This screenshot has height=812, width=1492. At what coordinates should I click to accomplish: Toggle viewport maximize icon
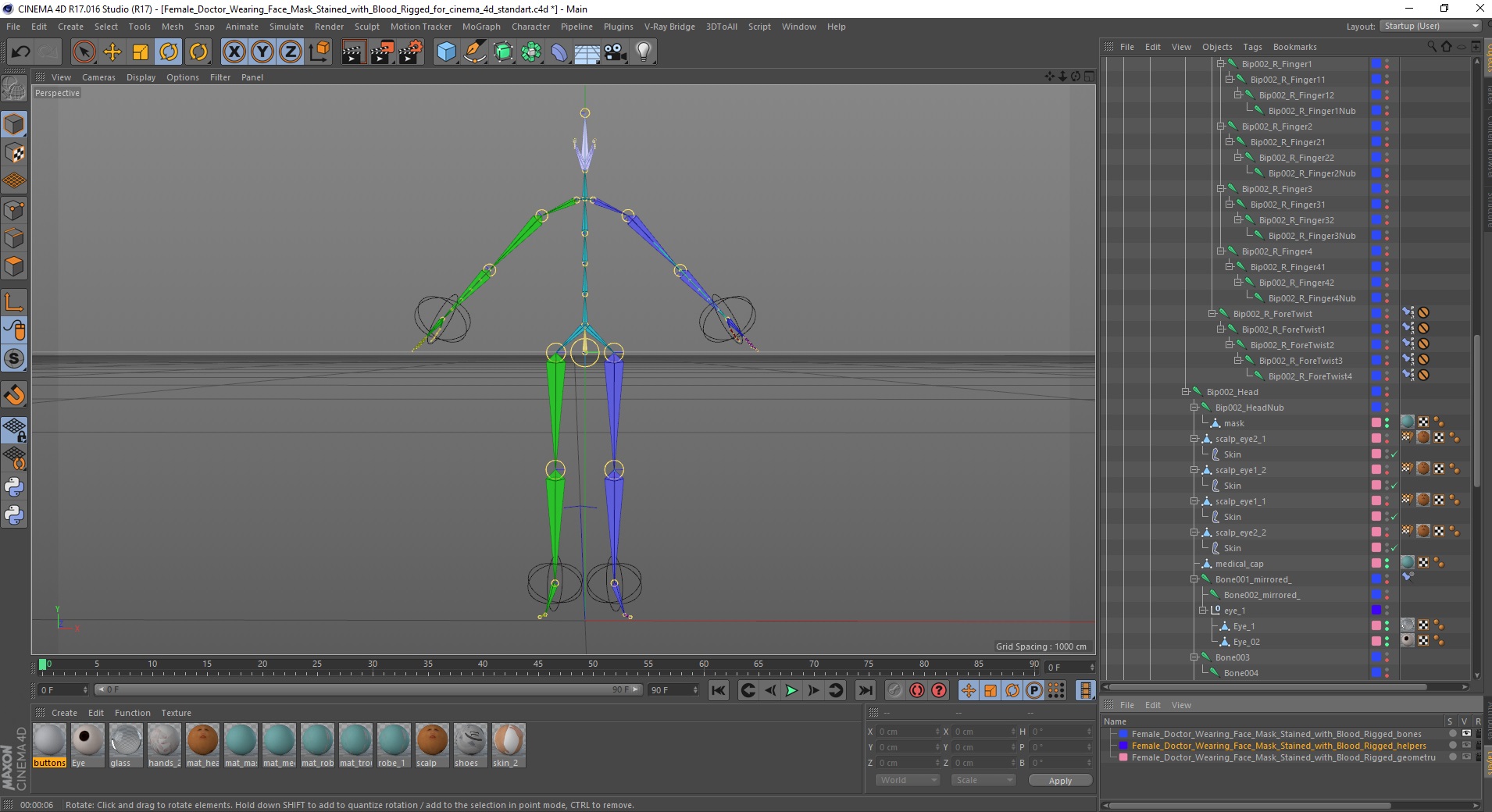pos(1089,77)
